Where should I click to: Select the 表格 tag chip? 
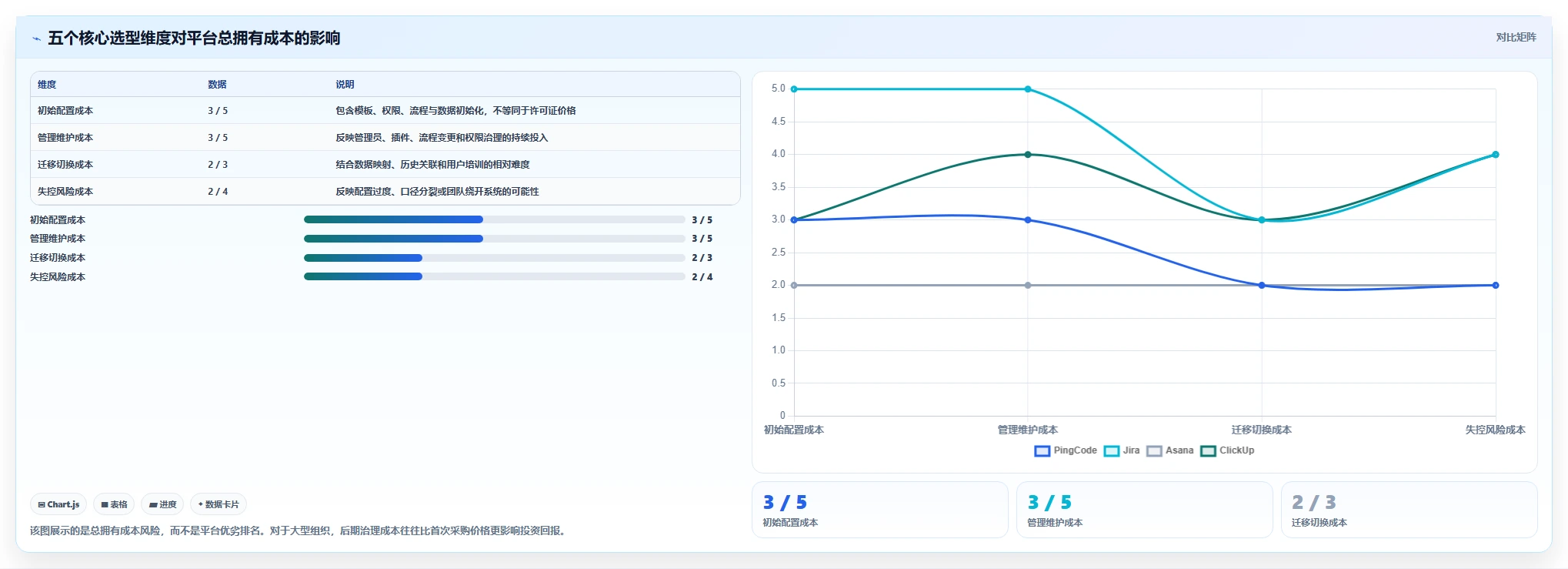[x=114, y=504]
